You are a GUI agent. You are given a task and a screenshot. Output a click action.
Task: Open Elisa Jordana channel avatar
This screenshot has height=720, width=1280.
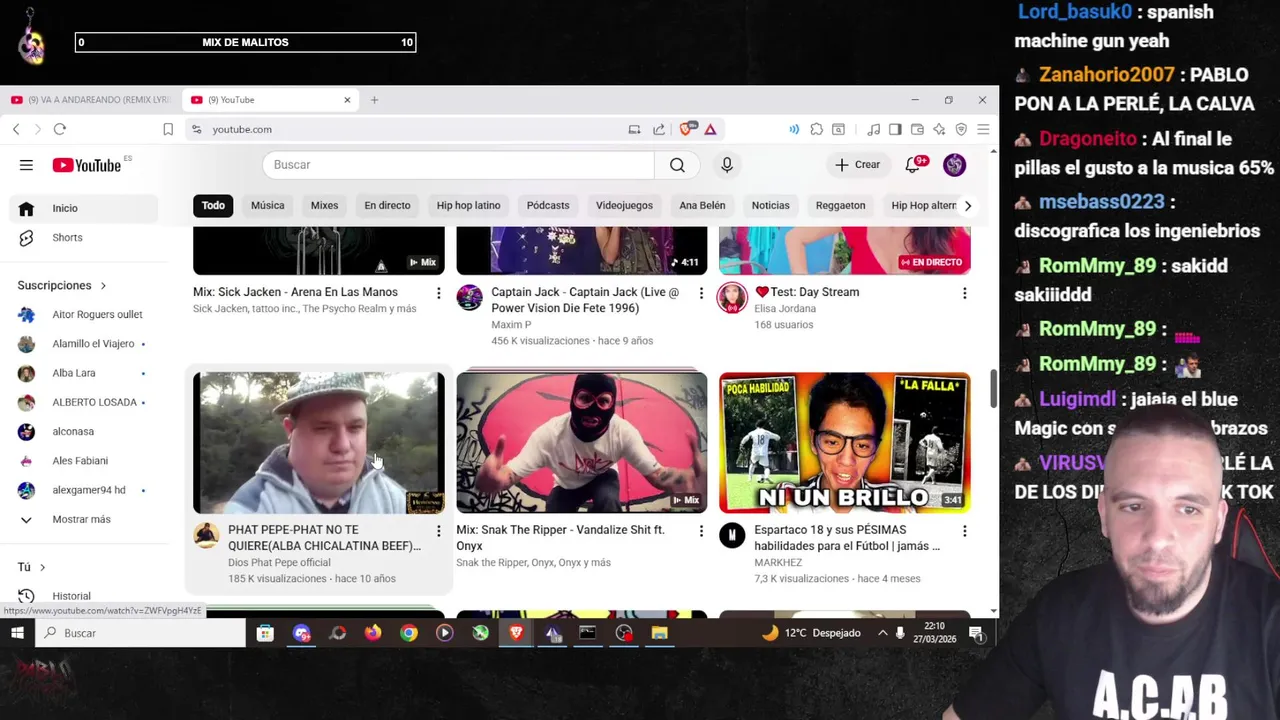tap(732, 298)
